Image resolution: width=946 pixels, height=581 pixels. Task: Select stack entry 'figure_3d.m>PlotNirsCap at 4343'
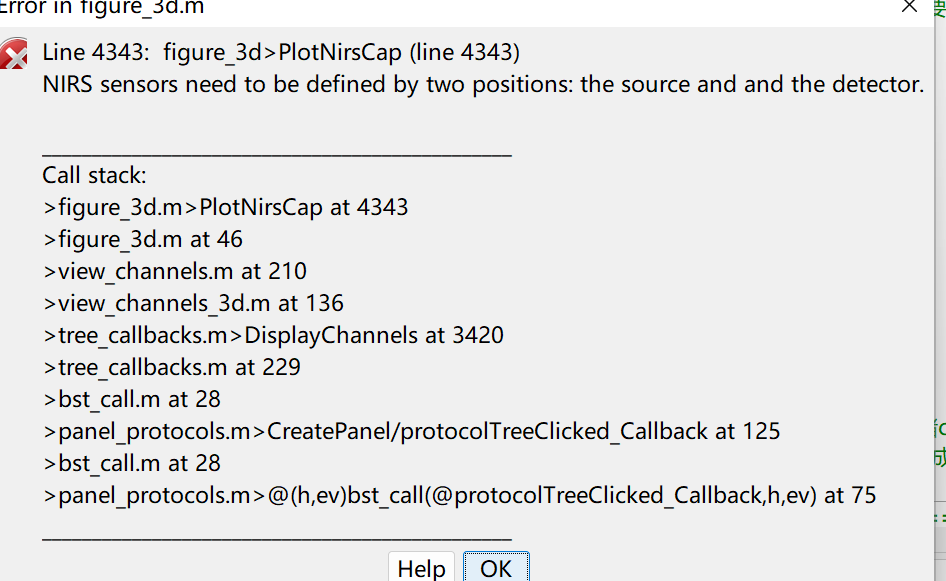(x=226, y=208)
